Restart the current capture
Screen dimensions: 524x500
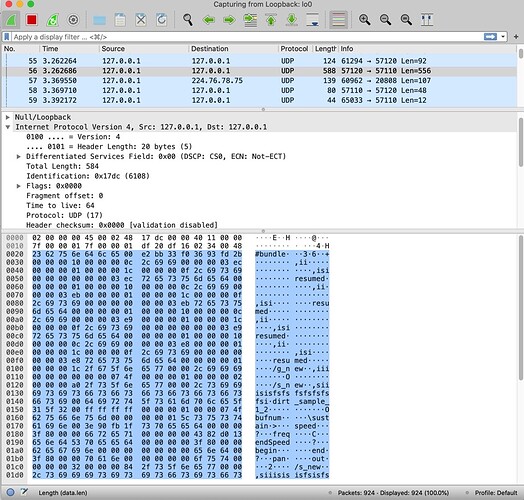pos(52,20)
